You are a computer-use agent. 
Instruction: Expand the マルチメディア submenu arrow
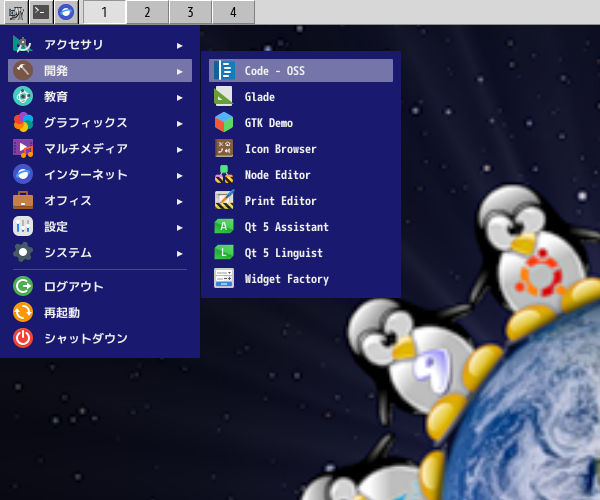(x=179, y=150)
